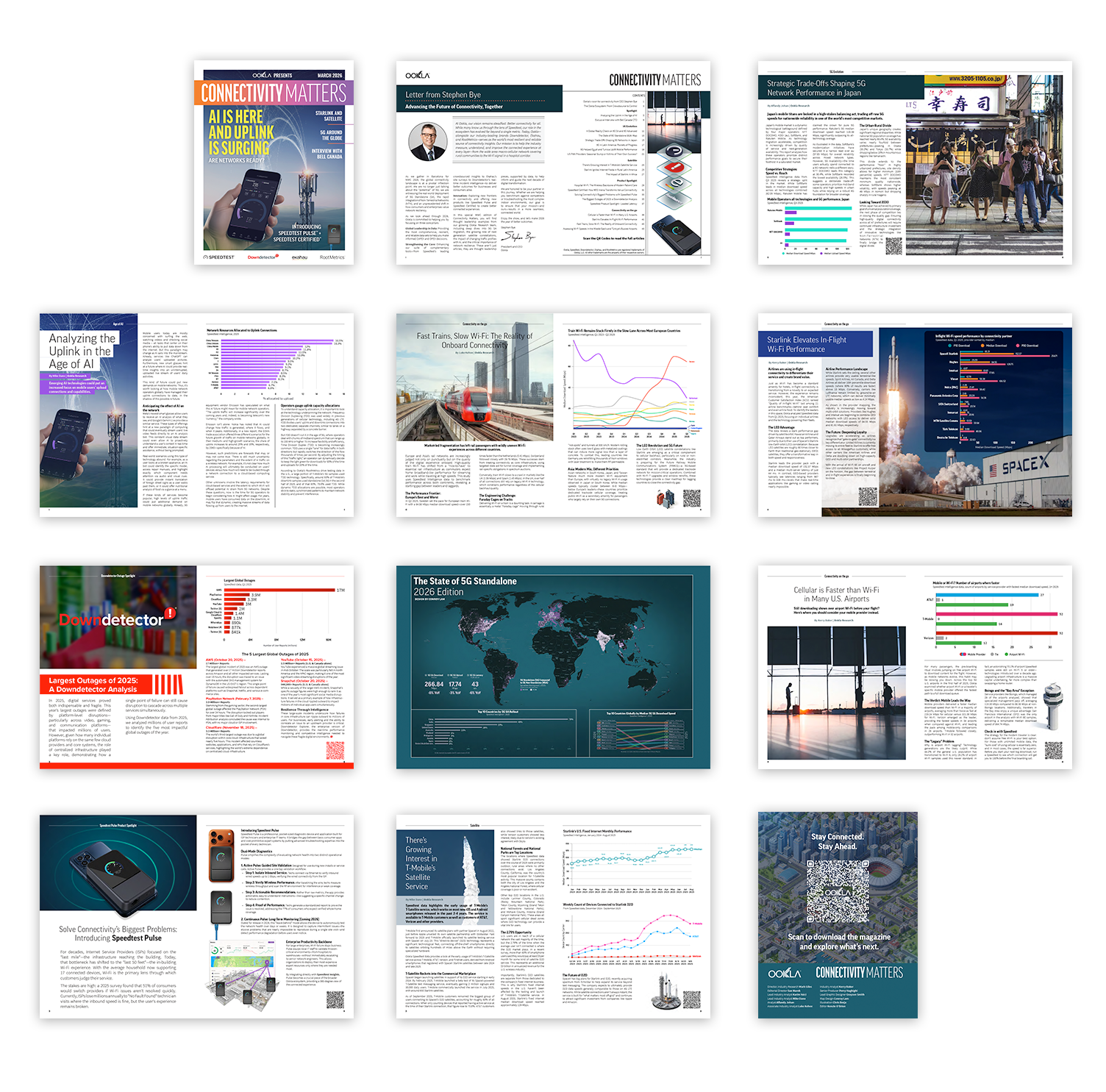The image size is (1106, 1092).
Task: Click 'Starlink's U.S. Fixed Internet Monthly Performance' chart title
Action: 597,831
